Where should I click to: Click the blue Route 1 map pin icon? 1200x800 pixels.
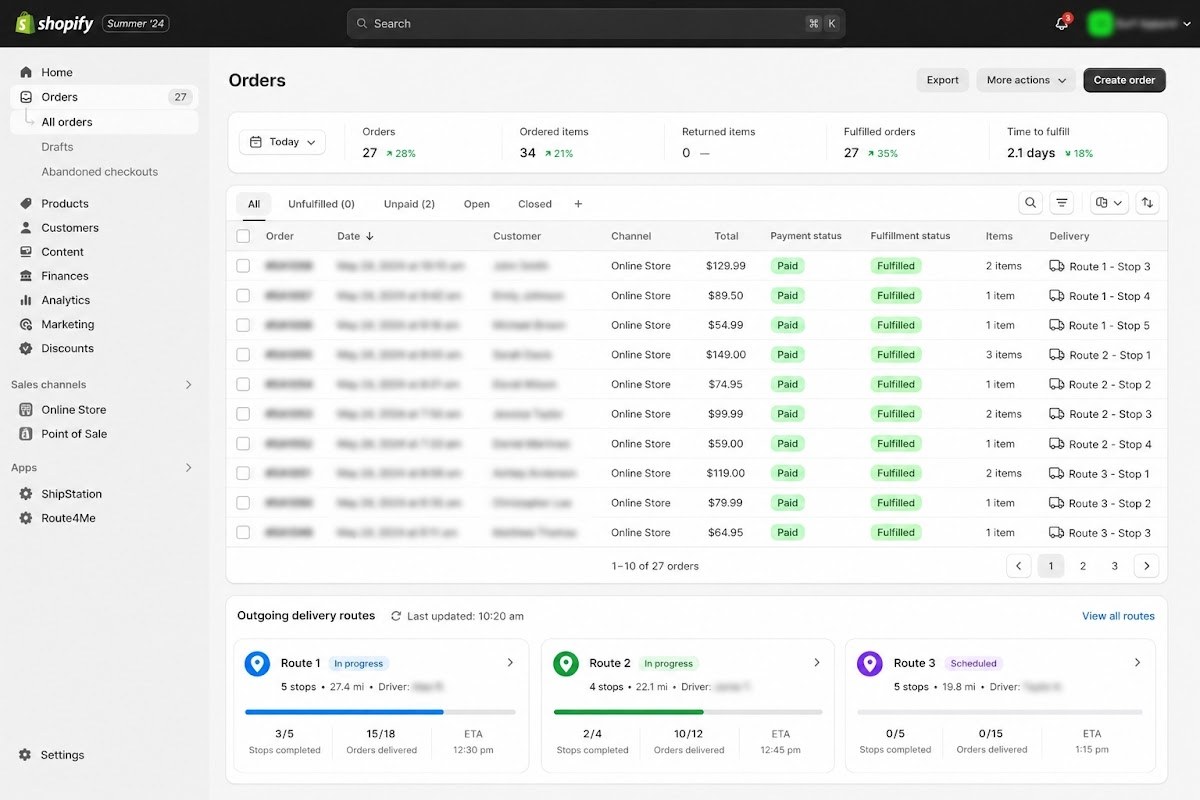(x=258, y=664)
